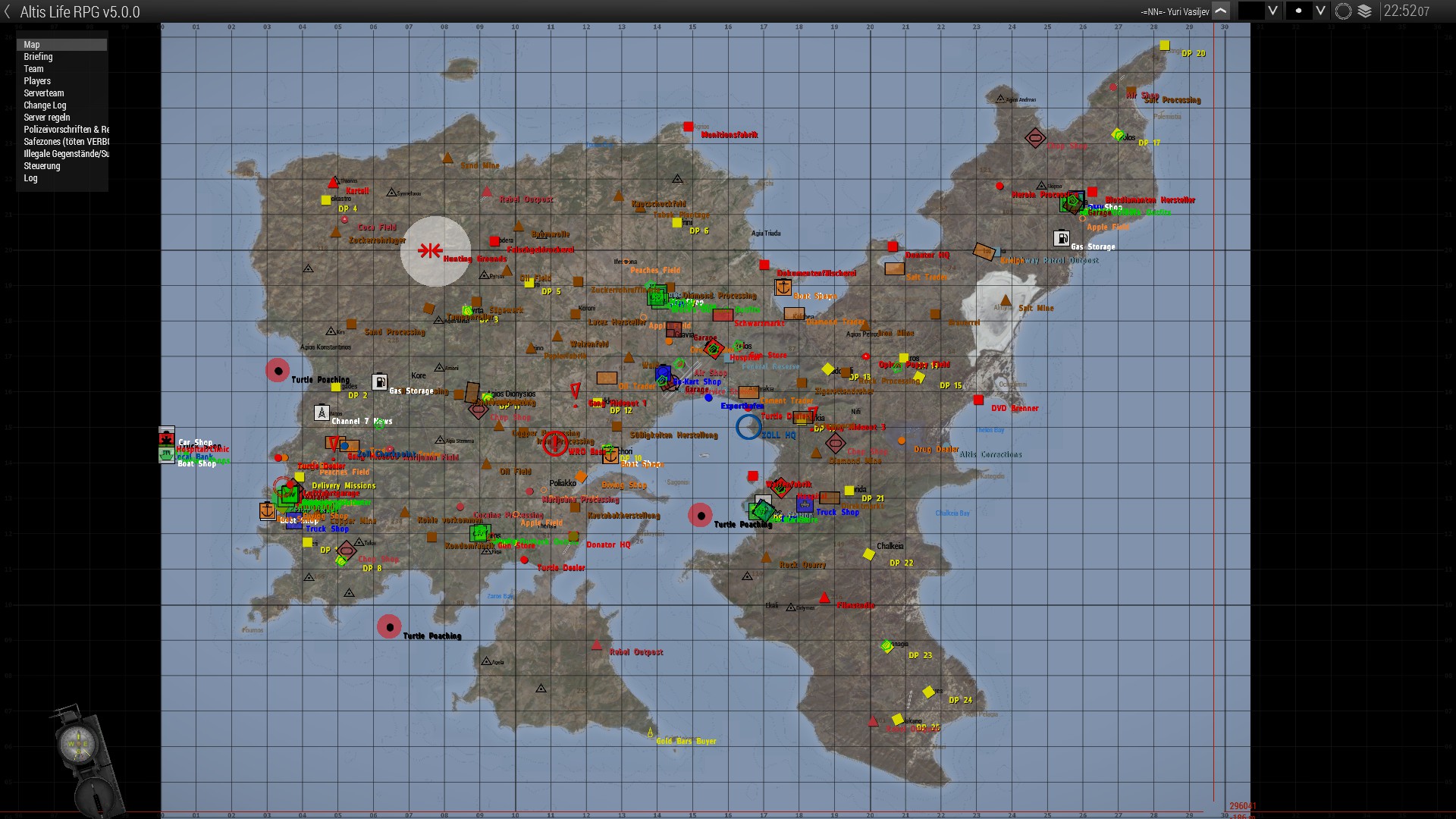This screenshot has width=1456, height=819.
Task: Select the Steuerung entry in sidebar
Action: pos(42,166)
